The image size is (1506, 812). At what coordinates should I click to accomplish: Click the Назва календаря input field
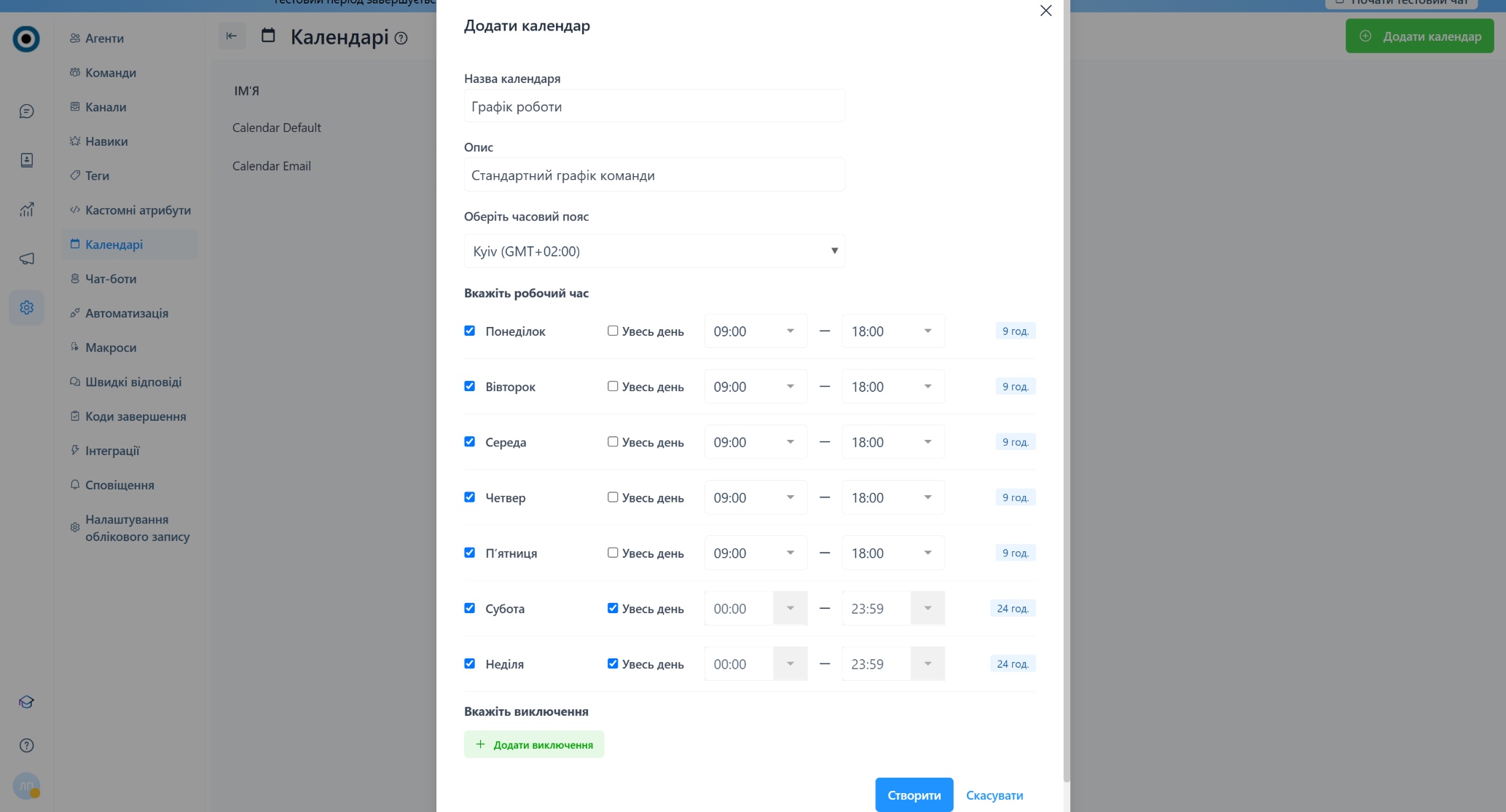click(654, 106)
